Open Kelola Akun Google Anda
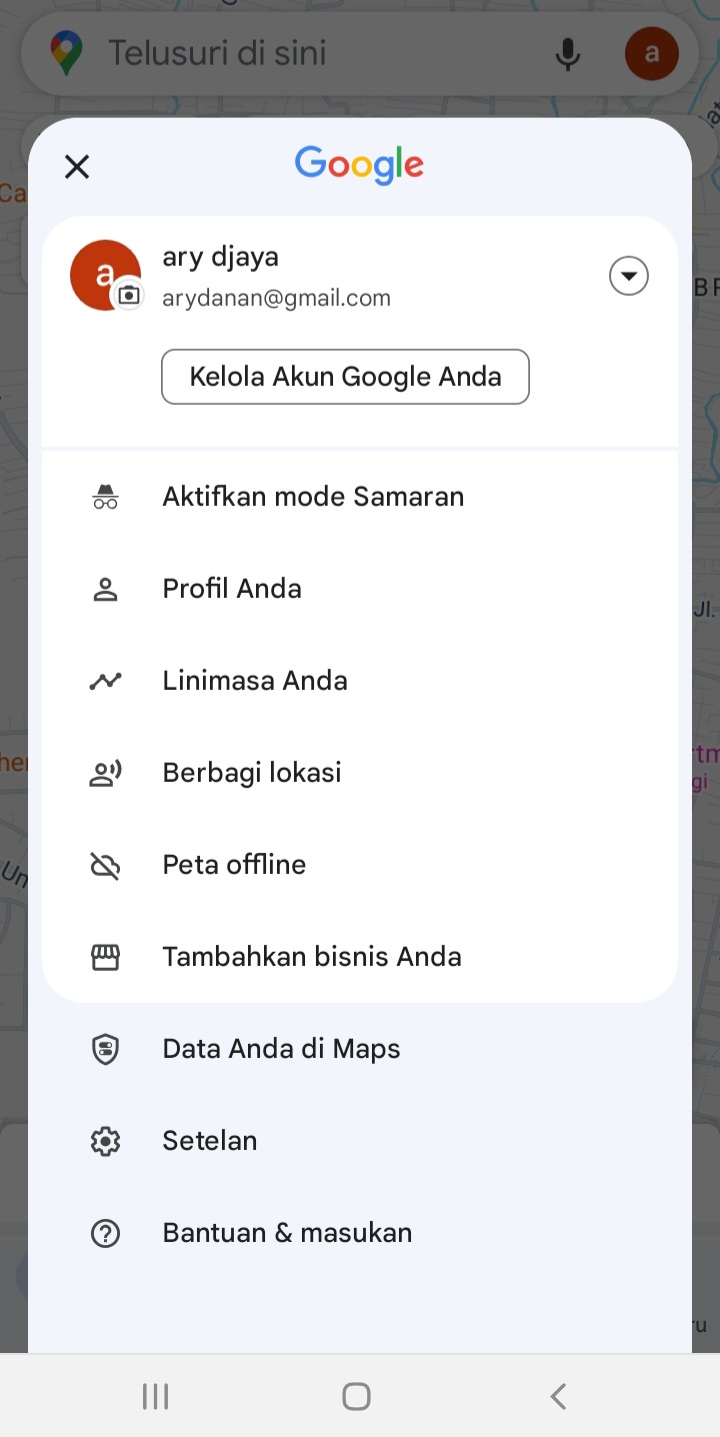This screenshot has height=1437, width=720. (x=345, y=377)
